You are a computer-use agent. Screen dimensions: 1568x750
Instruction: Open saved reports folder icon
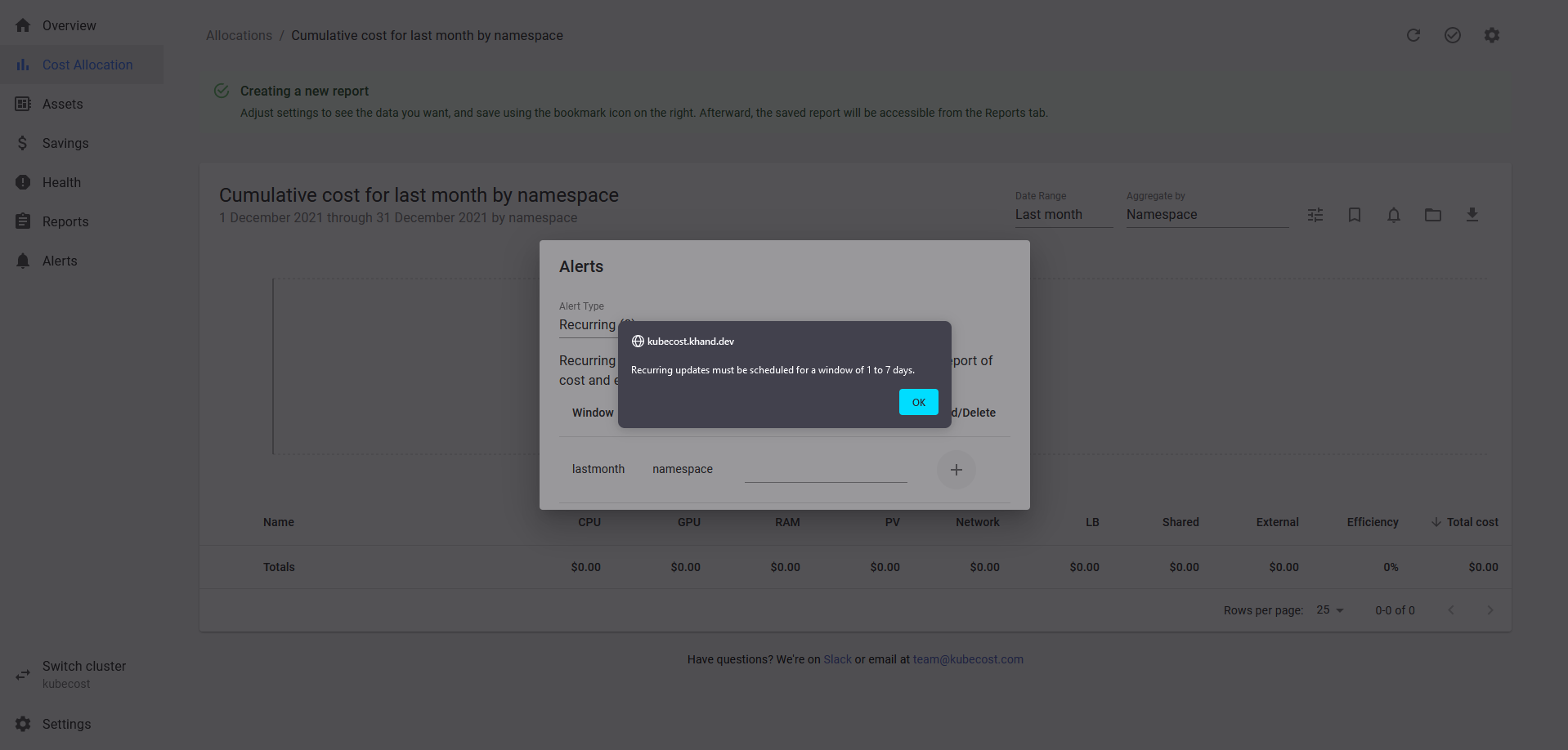click(x=1433, y=215)
